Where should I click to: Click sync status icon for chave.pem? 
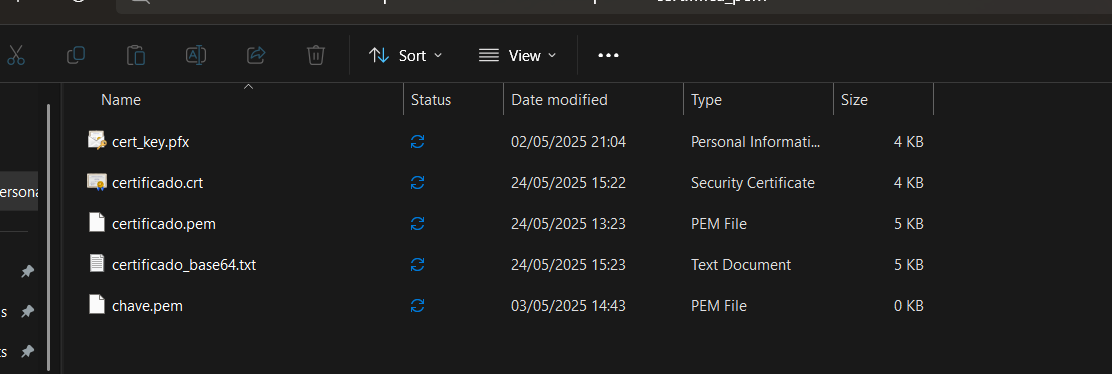point(418,307)
